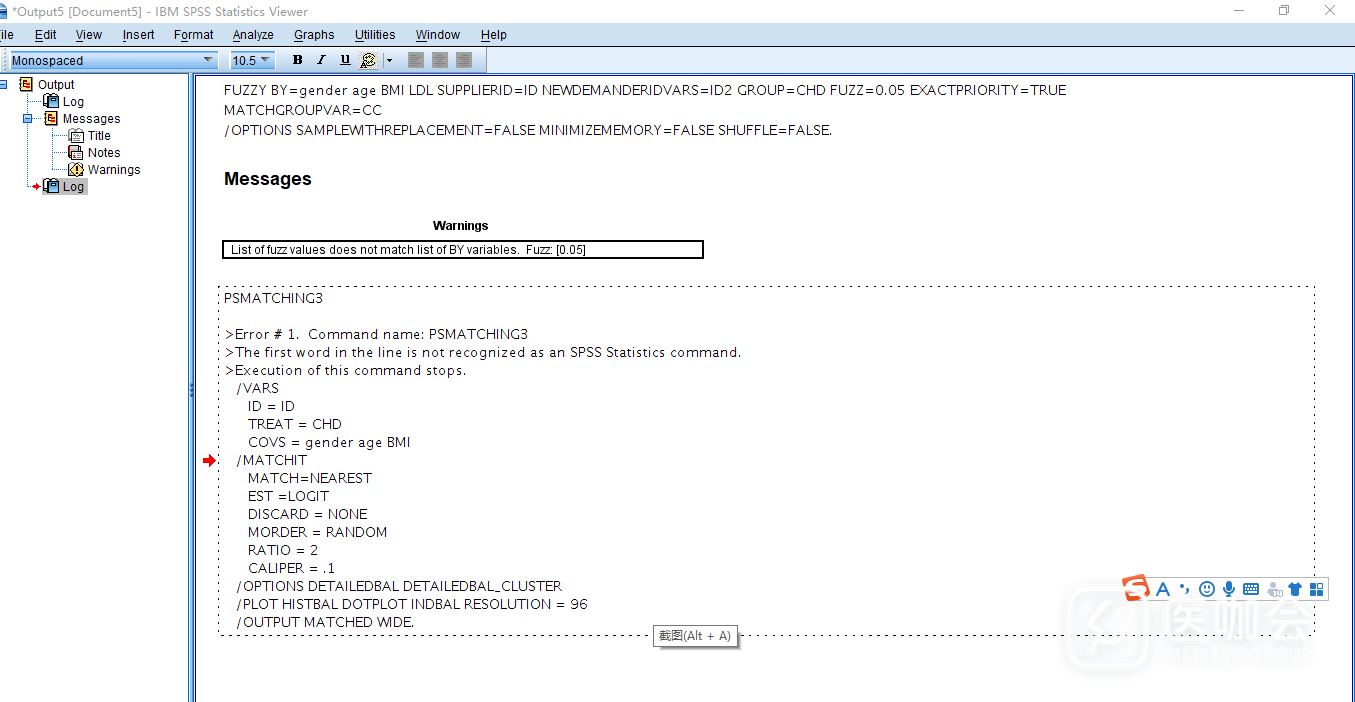Click the right align icon
The image size is (1355, 702).
pyautogui.click(x=464, y=60)
